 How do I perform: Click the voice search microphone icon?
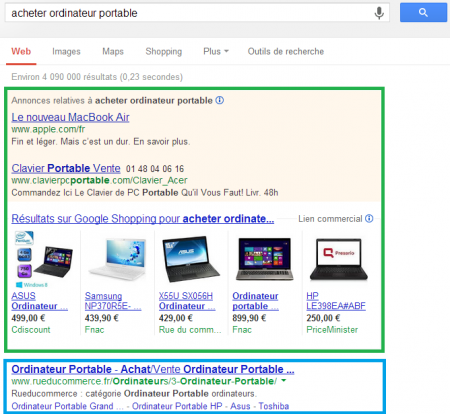pyautogui.click(x=379, y=13)
